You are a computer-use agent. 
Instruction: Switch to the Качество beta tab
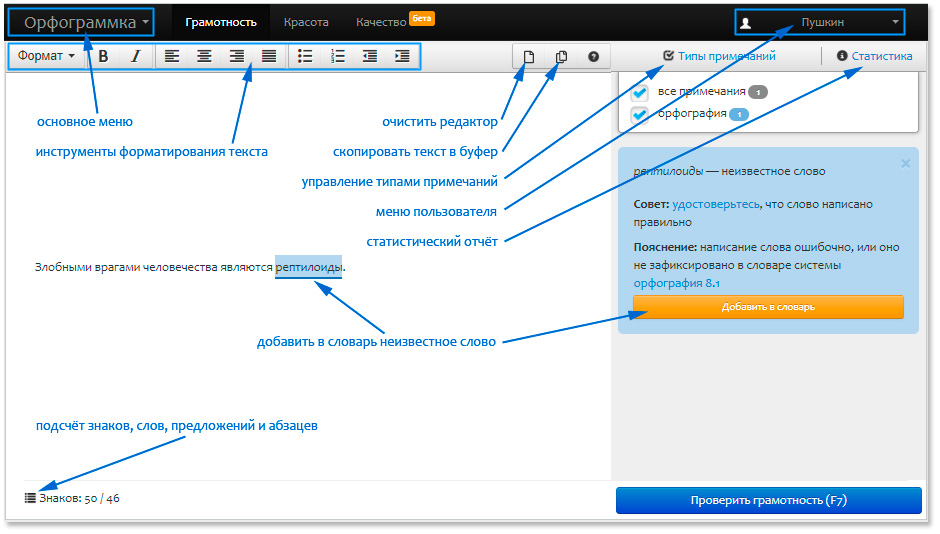(394, 22)
